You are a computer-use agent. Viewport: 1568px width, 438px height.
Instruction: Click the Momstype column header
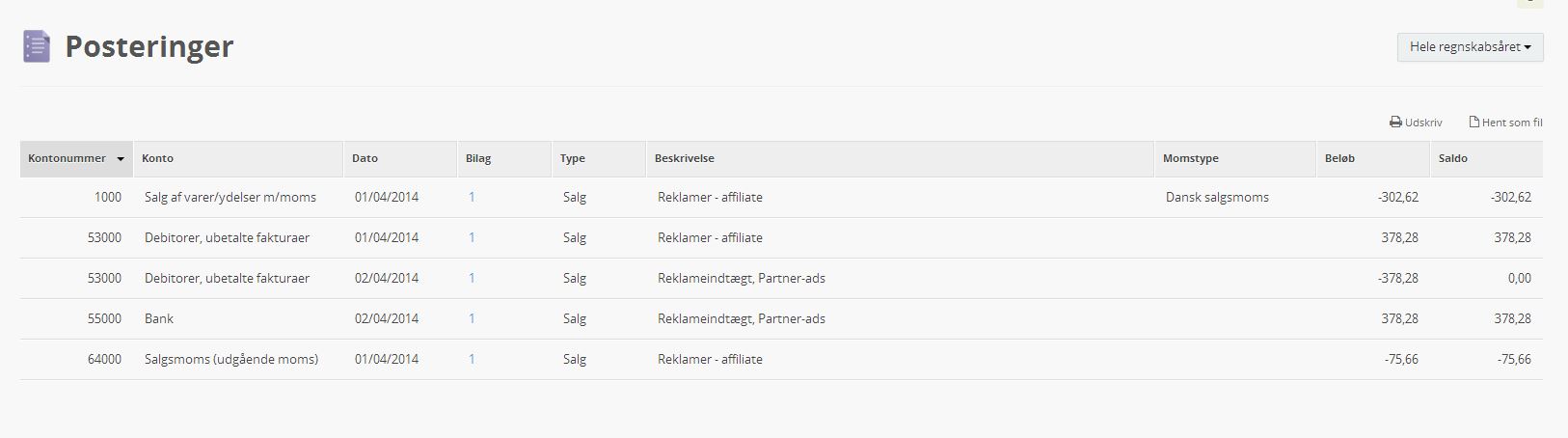pyautogui.click(x=1190, y=158)
